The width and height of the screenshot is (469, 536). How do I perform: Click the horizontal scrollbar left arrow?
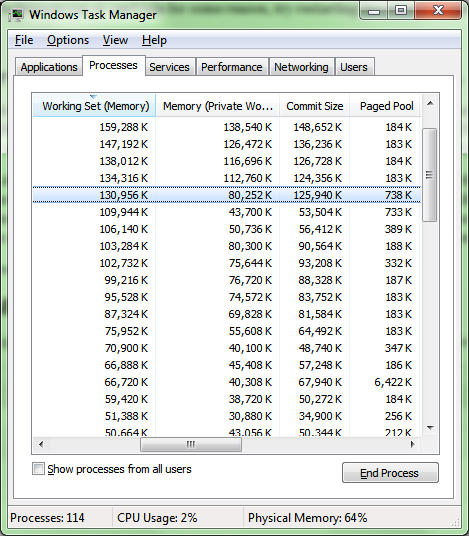point(41,444)
